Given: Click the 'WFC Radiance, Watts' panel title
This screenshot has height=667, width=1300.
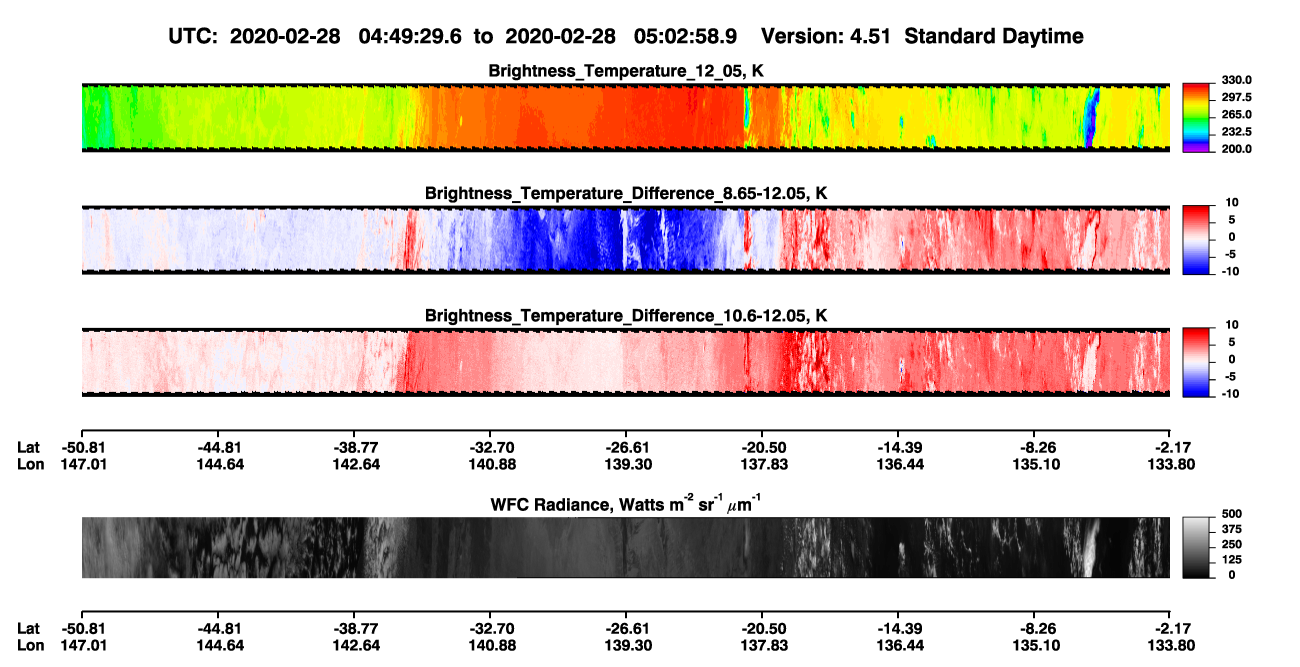Looking at the screenshot, I should click(x=625, y=503).
